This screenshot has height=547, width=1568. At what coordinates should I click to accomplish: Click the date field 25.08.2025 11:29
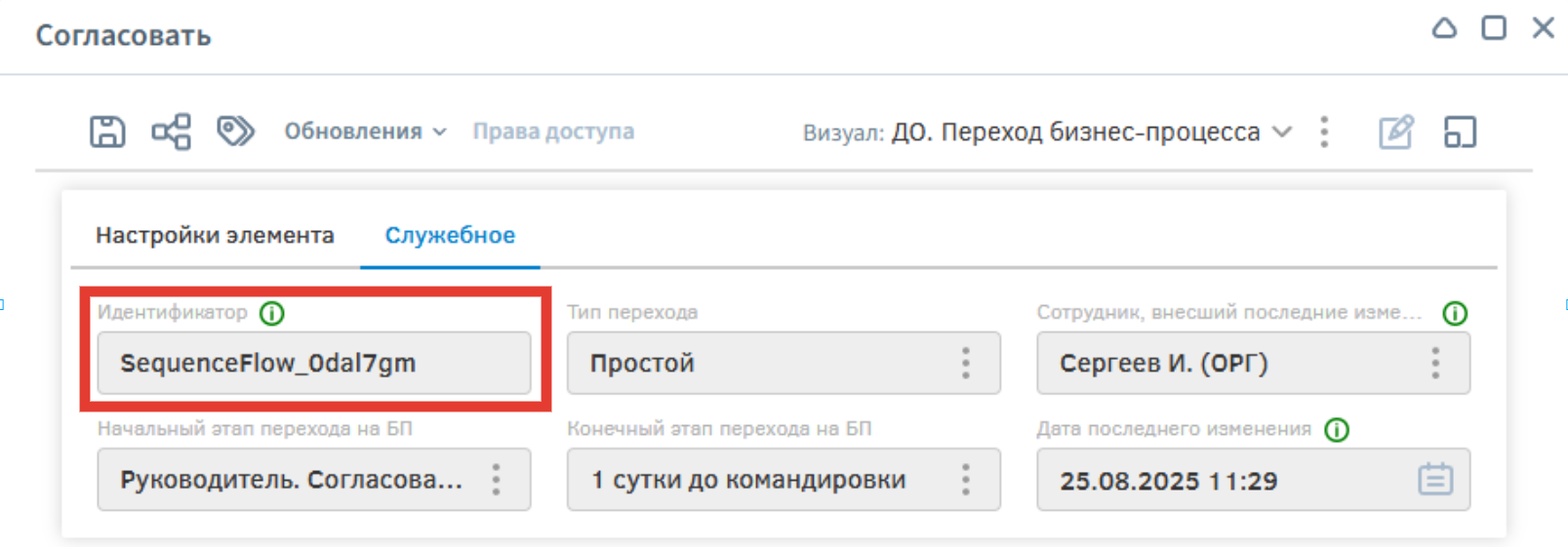pyautogui.click(x=1253, y=480)
